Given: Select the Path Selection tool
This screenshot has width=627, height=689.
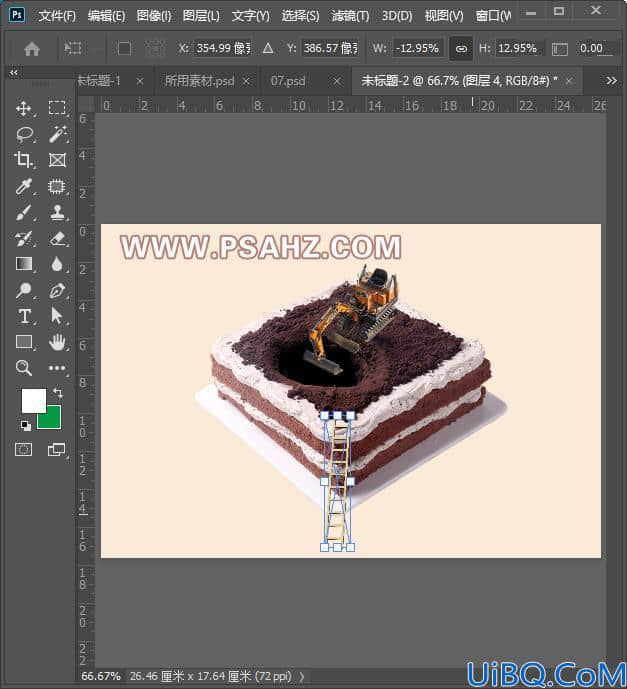Looking at the screenshot, I should pos(57,316).
